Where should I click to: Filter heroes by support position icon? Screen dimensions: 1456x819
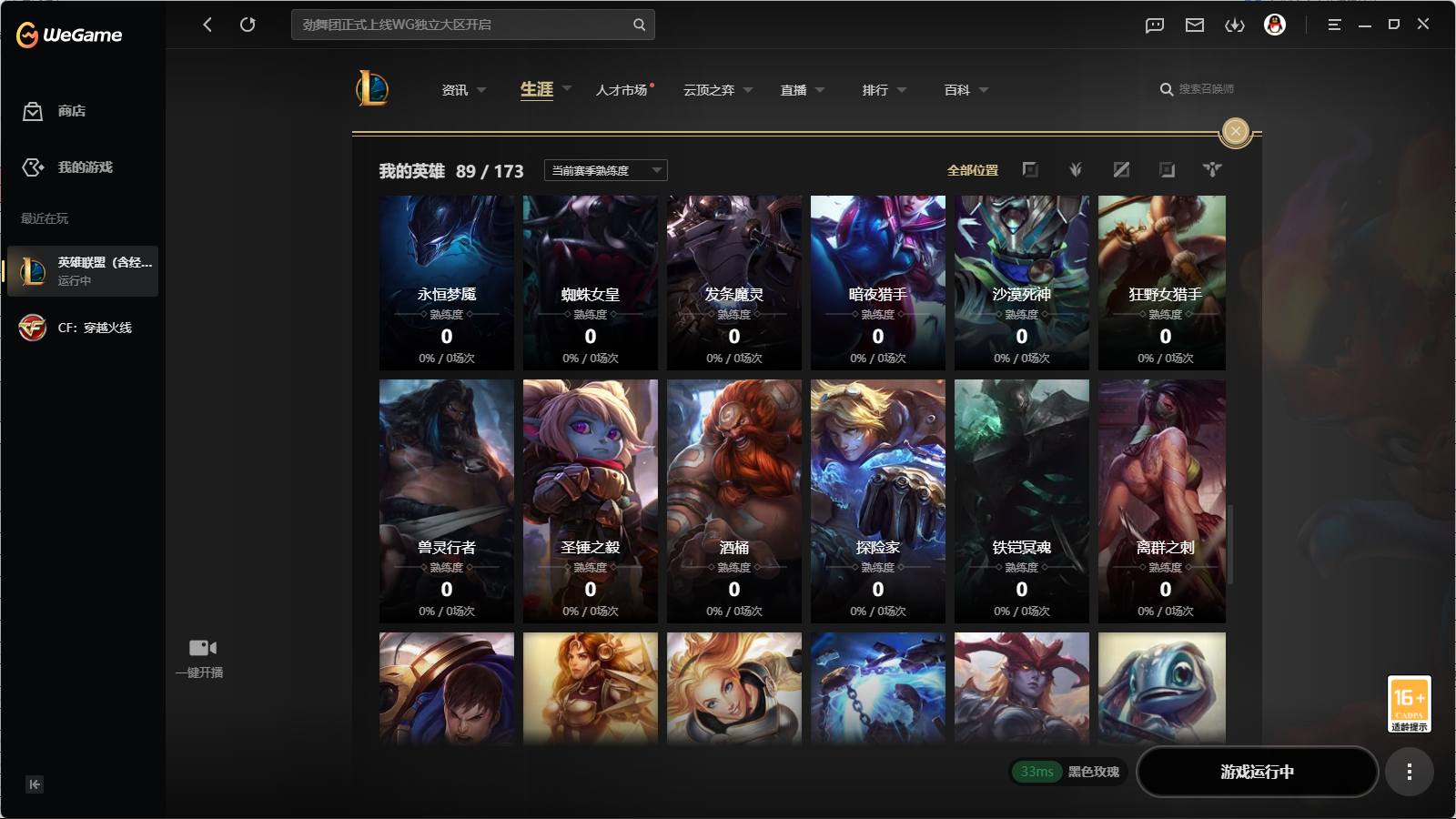[1212, 169]
